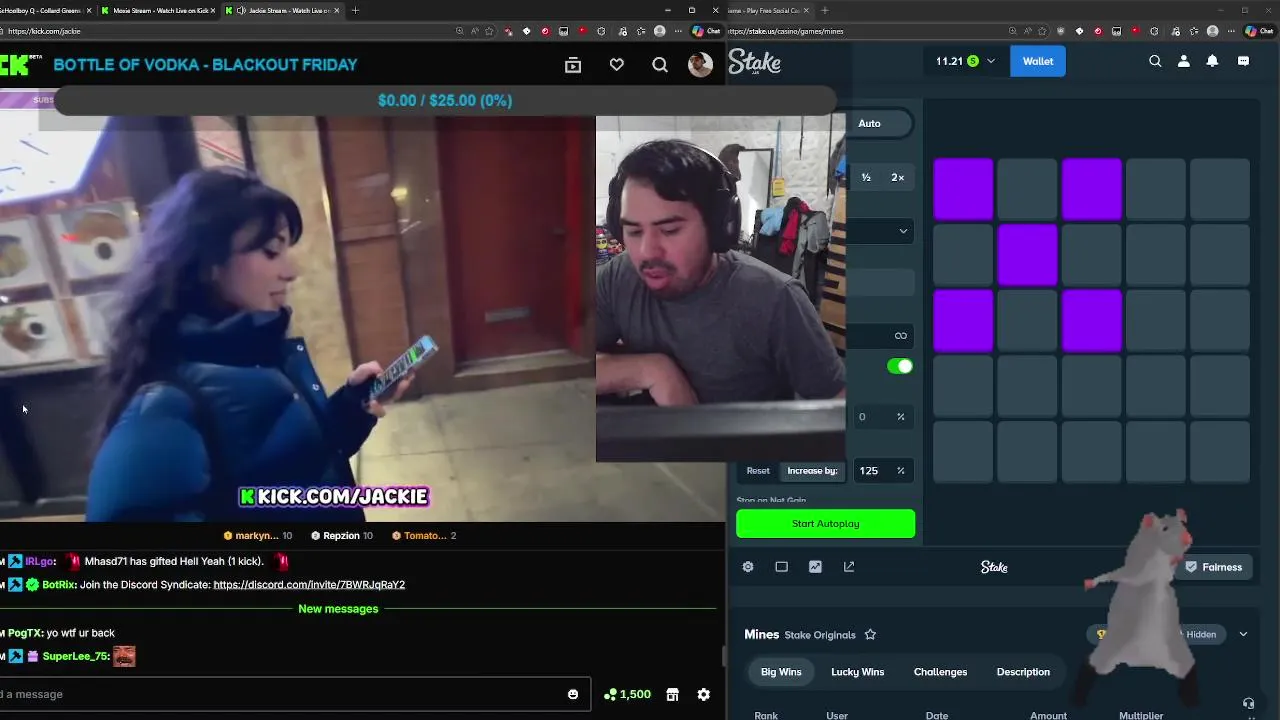Open the mines count dropdown chevron
The height and width of the screenshot is (720, 1280).
pyautogui.click(x=903, y=231)
